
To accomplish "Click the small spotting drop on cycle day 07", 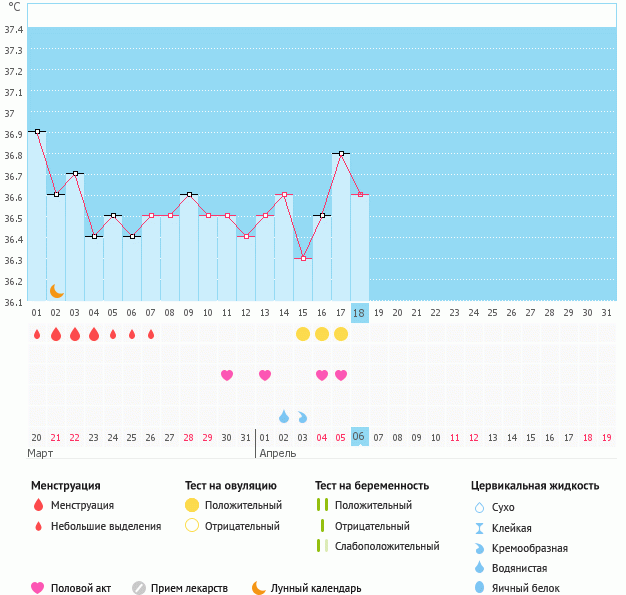I will (151, 334).
